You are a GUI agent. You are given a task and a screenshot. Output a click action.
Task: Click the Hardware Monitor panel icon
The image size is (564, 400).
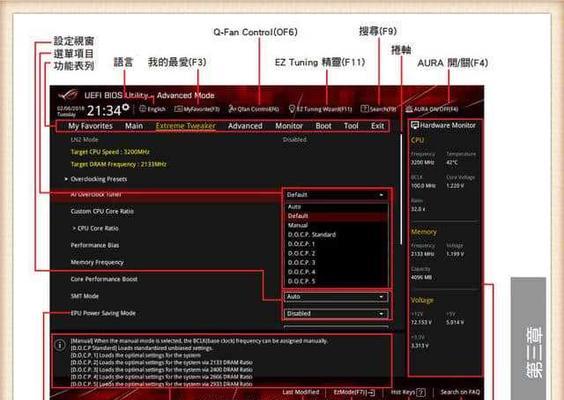click(x=415, y=125)
